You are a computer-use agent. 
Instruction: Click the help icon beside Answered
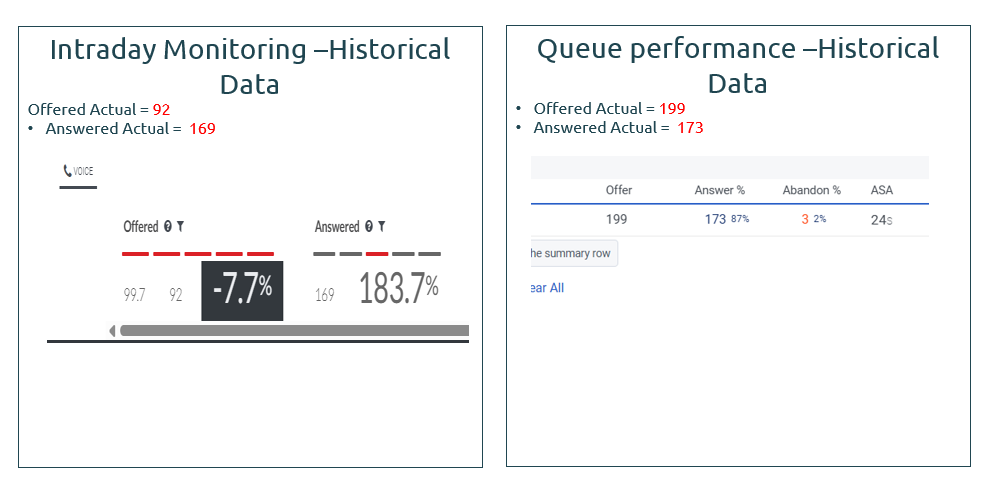click(369, 227)
